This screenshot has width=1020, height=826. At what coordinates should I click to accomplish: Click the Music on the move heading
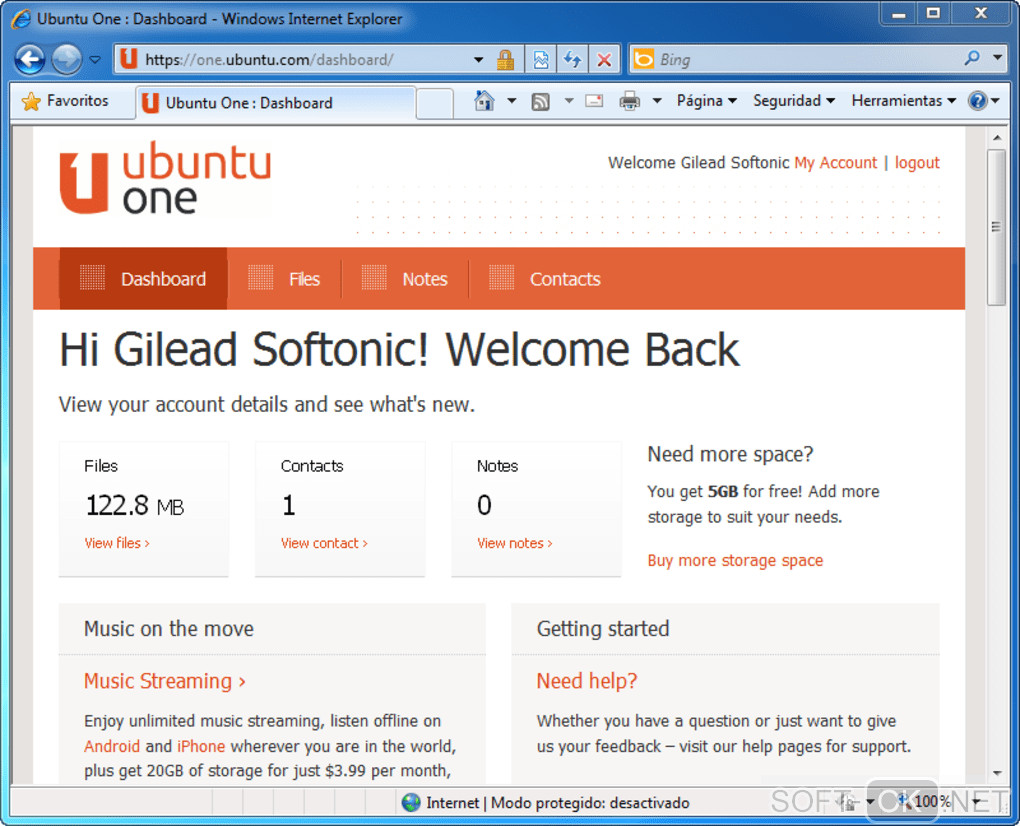click(168, 629)
